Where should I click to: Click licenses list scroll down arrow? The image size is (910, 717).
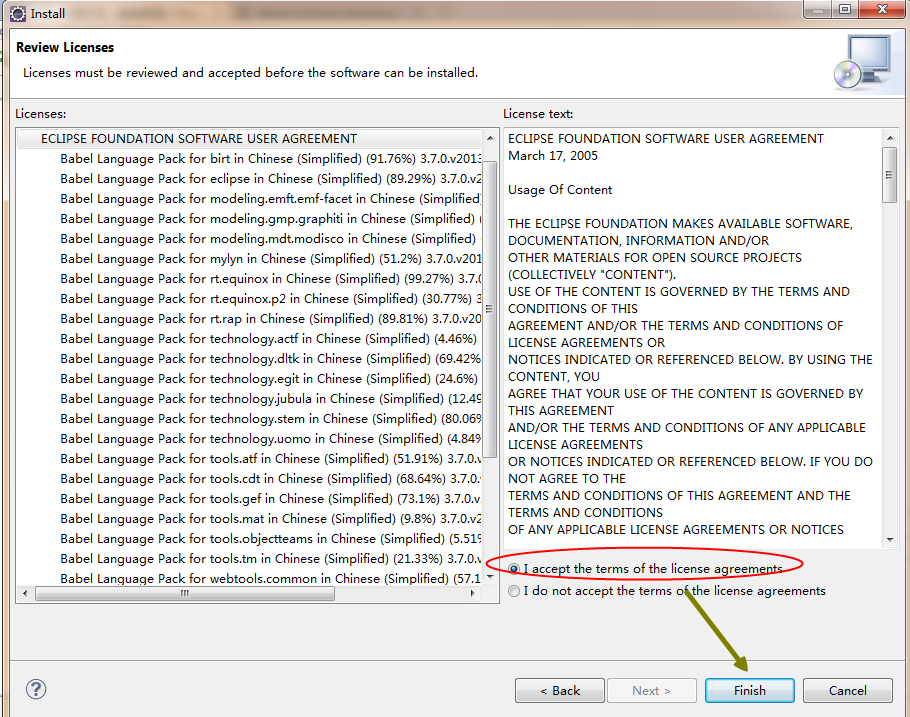tap(490, 577)
